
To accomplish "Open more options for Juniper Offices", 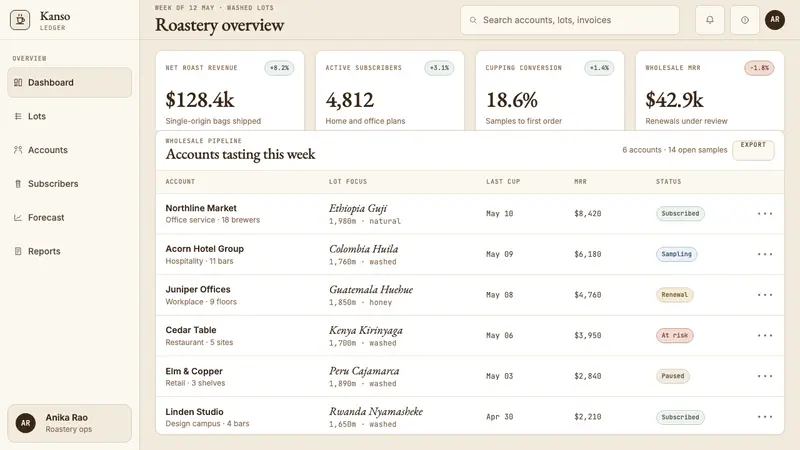I will pyautogui.click(x=765, y=295).
